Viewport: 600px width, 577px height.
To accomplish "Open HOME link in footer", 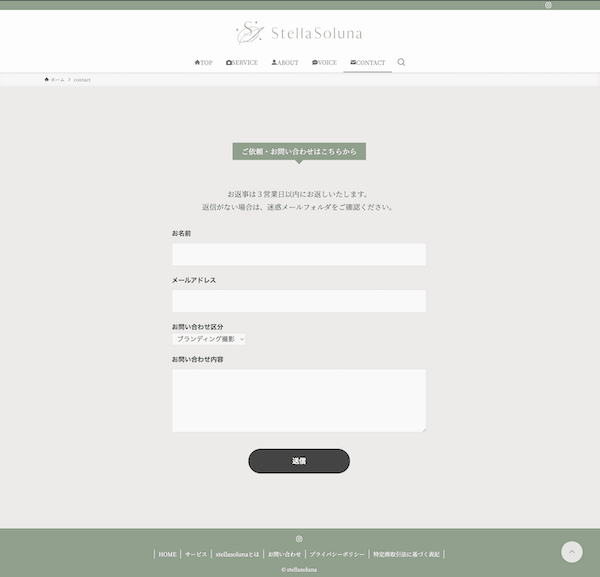I will click(167, 554).
